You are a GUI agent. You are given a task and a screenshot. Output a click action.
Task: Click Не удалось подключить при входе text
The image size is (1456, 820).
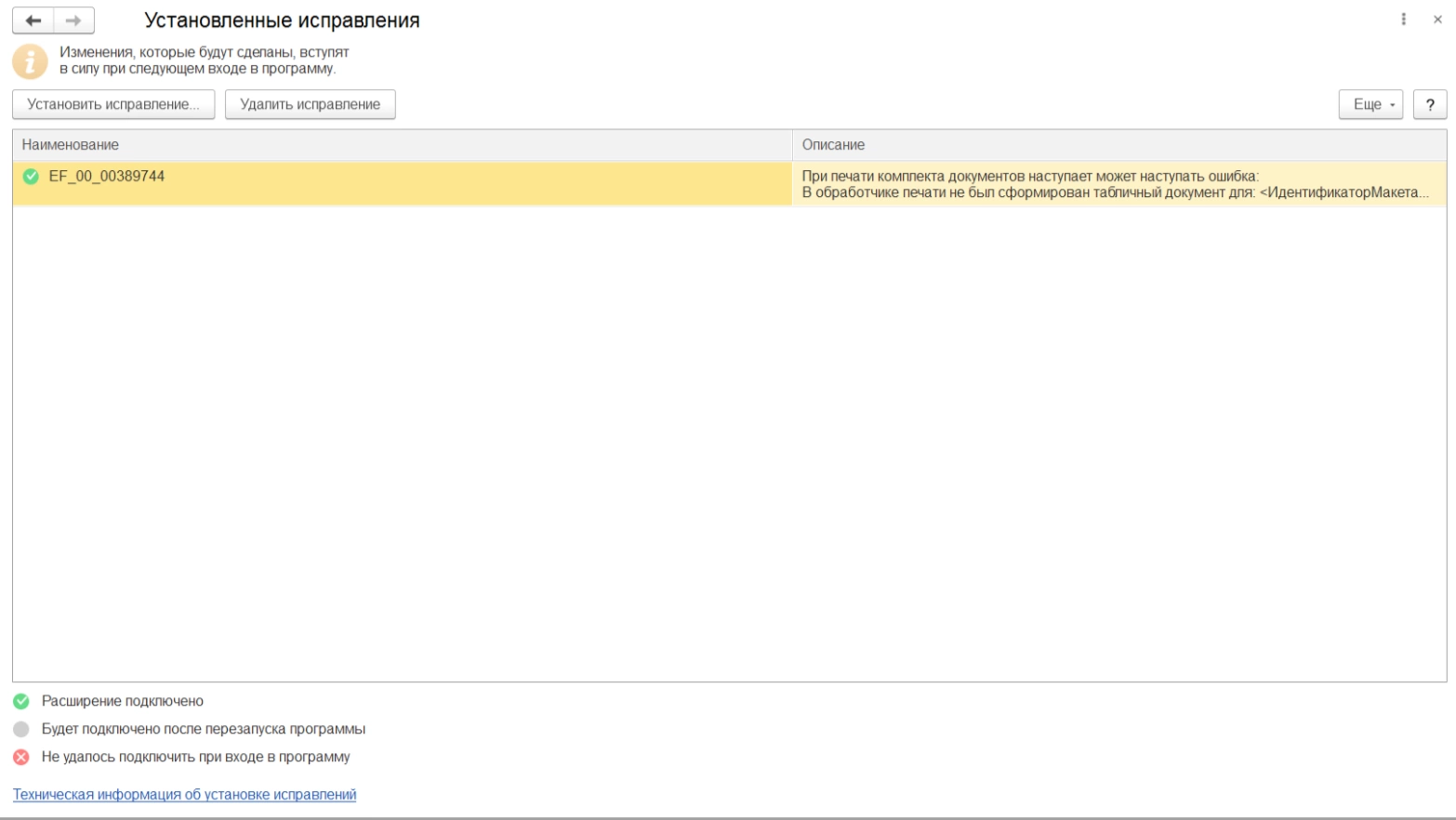click(x=196, y=757)
